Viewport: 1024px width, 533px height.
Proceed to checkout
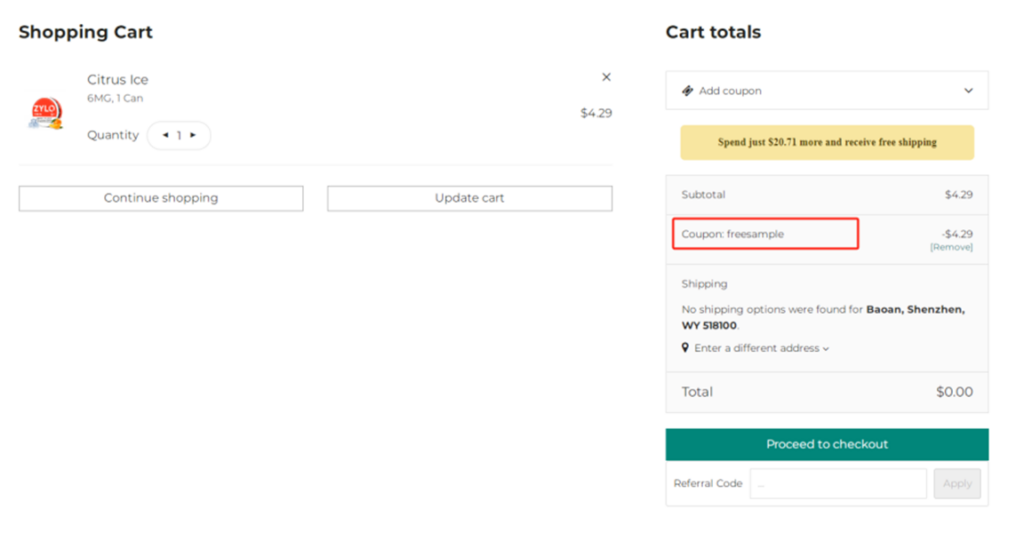point(827,444)
